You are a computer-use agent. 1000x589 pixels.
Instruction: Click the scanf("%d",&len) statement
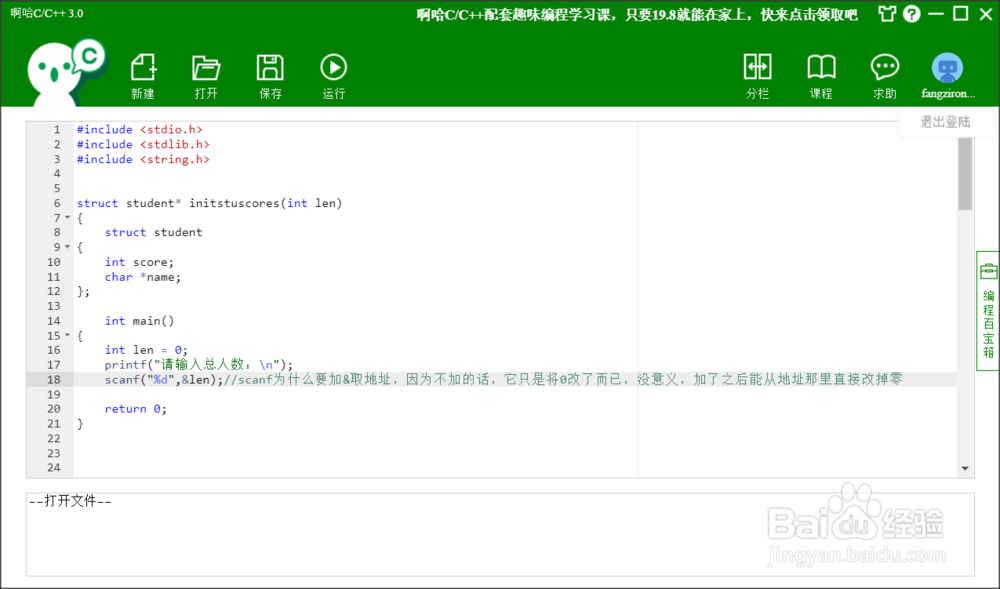point(164,379)
